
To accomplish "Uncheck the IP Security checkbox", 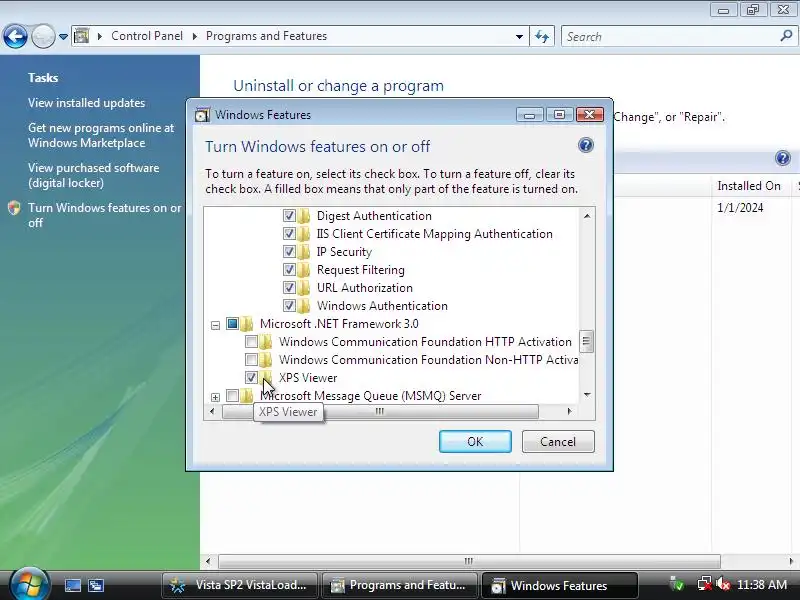I will [x=289, y=252].
